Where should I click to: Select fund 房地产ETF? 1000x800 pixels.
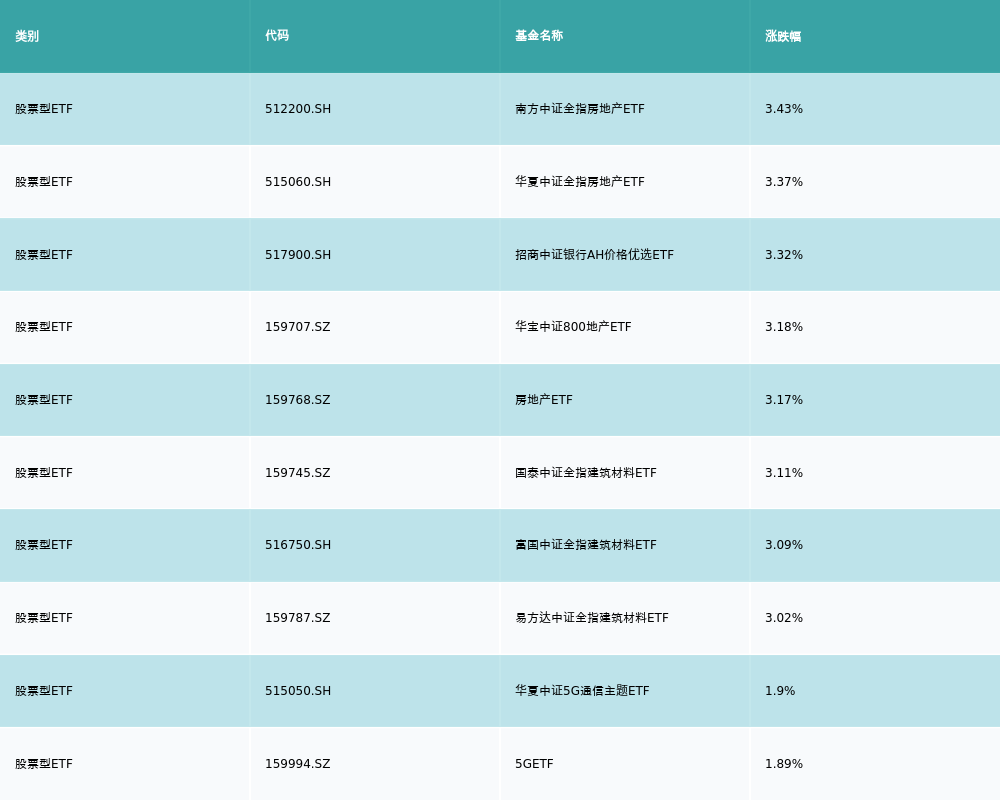tap(544, 400)
